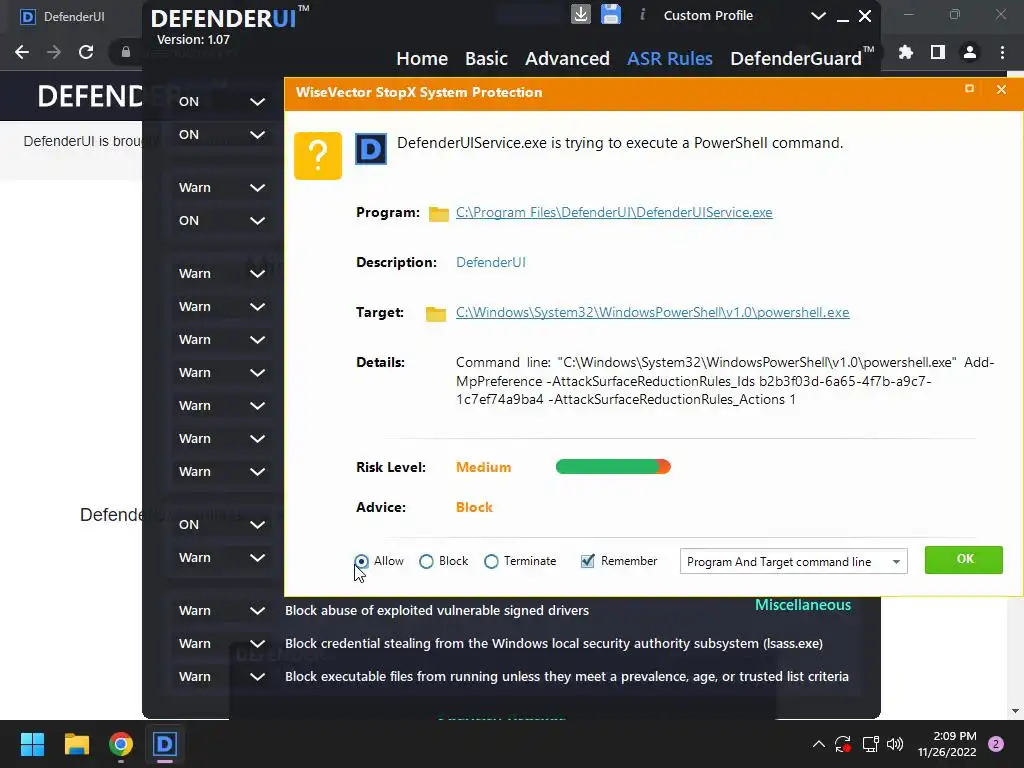Switch to the Advanced tab
The height and width of the screenshot is (768, 1024).
(567, 59)
